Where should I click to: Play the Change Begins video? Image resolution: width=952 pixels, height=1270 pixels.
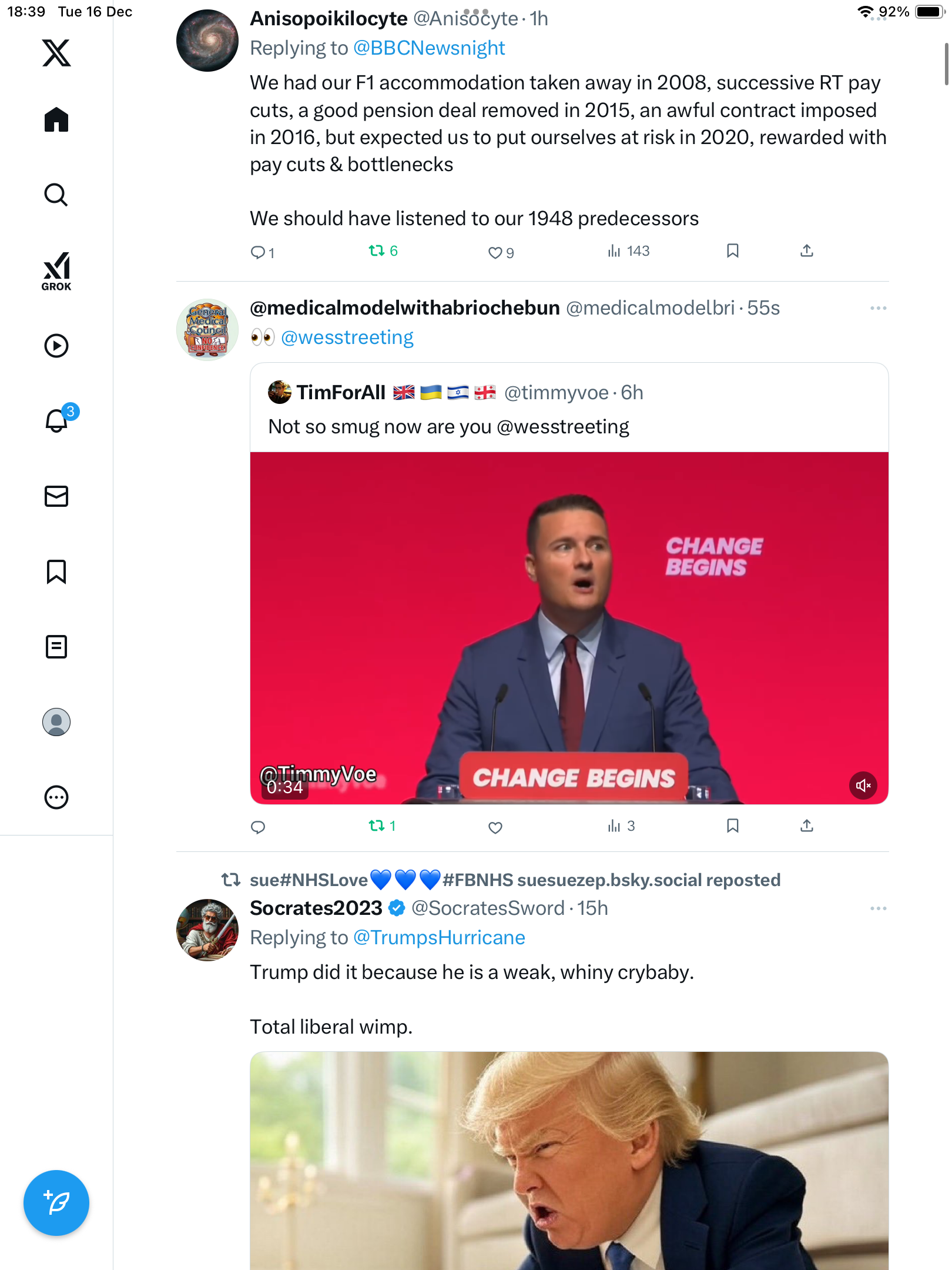click(x=569, y=628)
